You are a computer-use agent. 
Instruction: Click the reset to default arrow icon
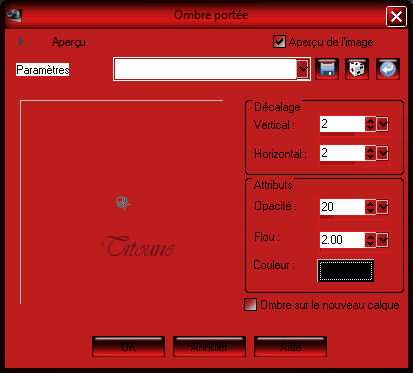tap(388, 69)
